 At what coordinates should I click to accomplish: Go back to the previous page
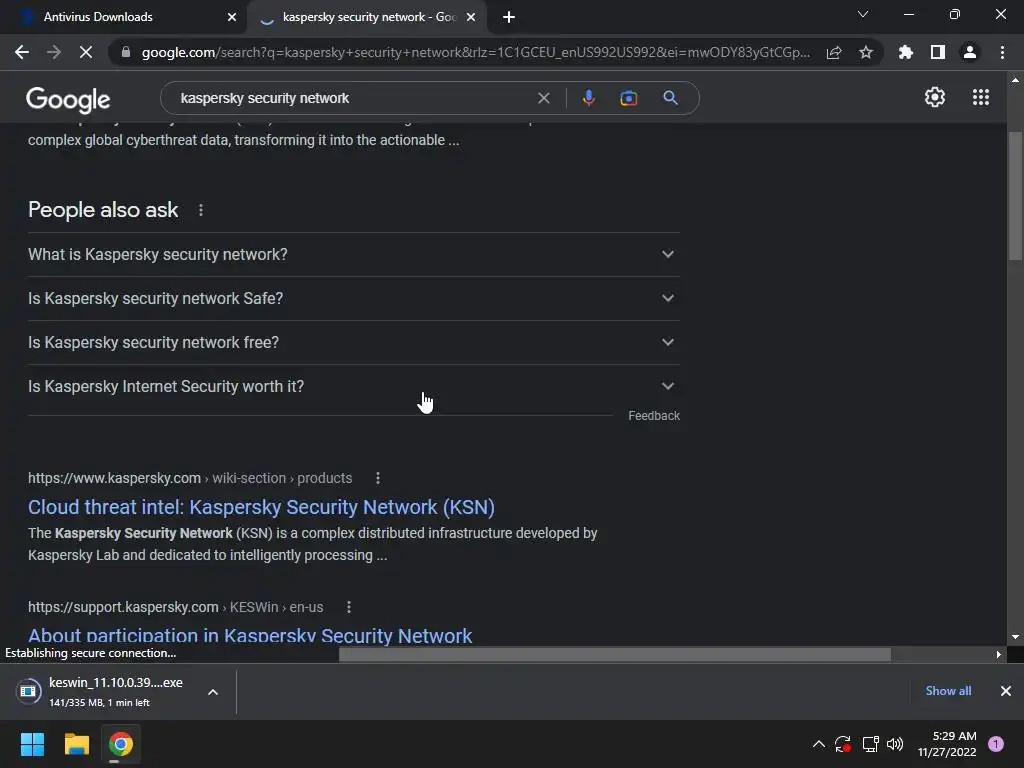[x=22, y=52]
